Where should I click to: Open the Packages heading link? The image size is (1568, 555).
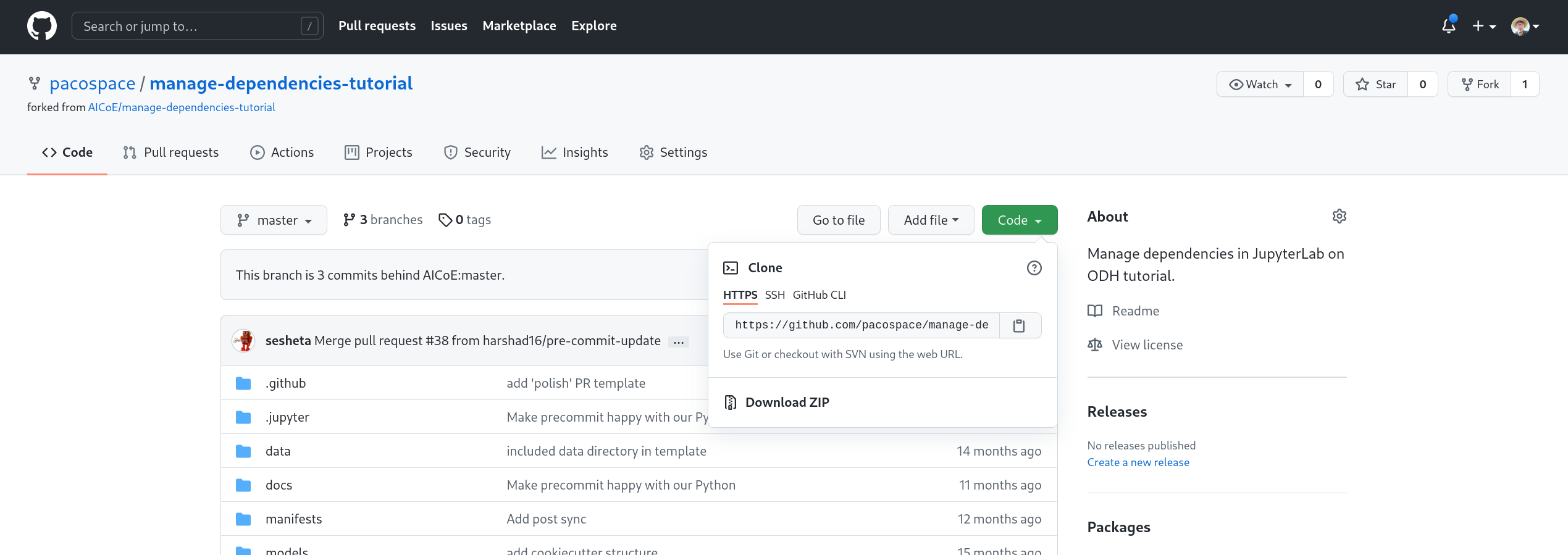pyautogui.click(x=1118, y=527)
